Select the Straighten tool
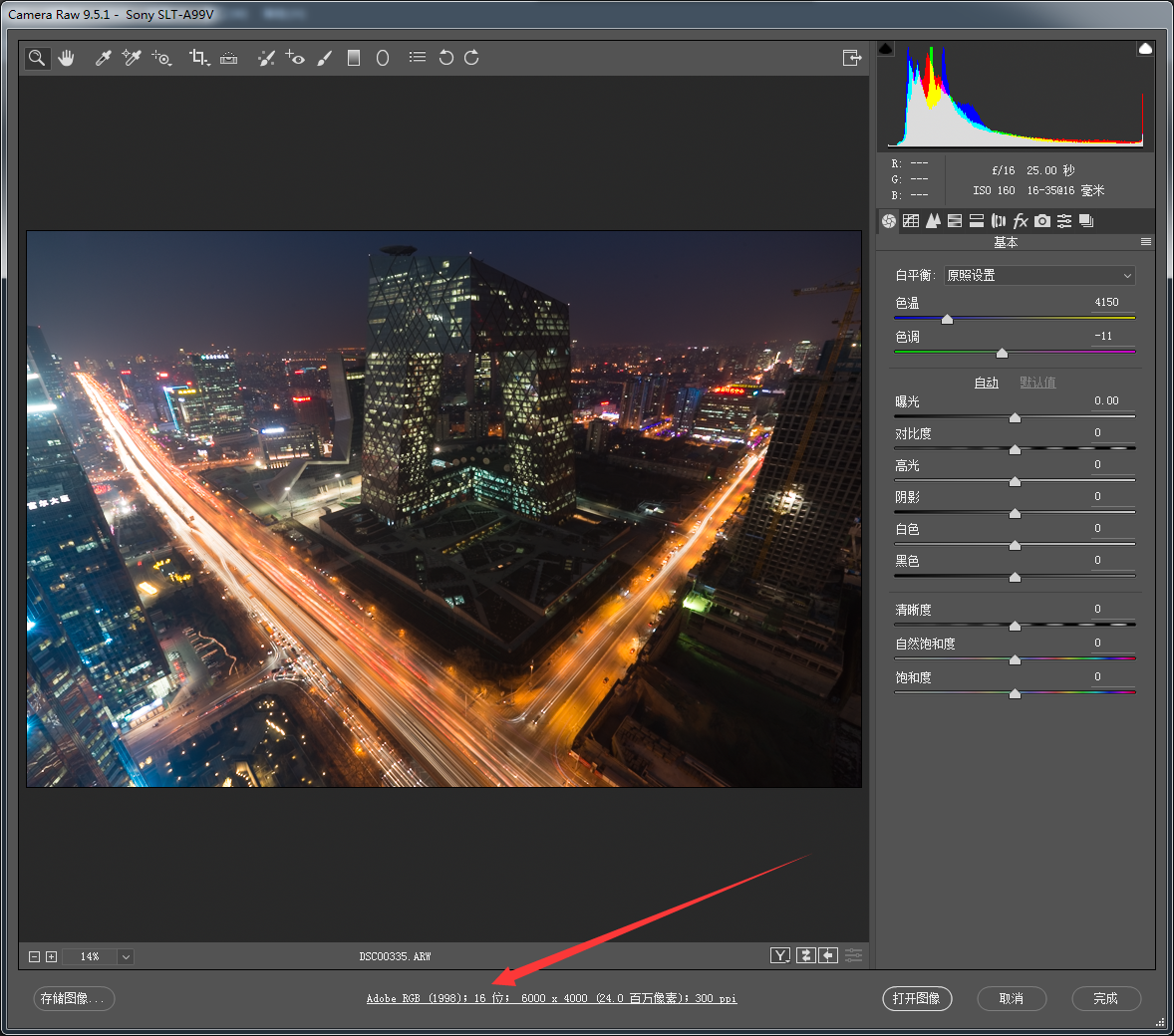This screenshot has height=1036, width=1174. [x=229, y=58]
